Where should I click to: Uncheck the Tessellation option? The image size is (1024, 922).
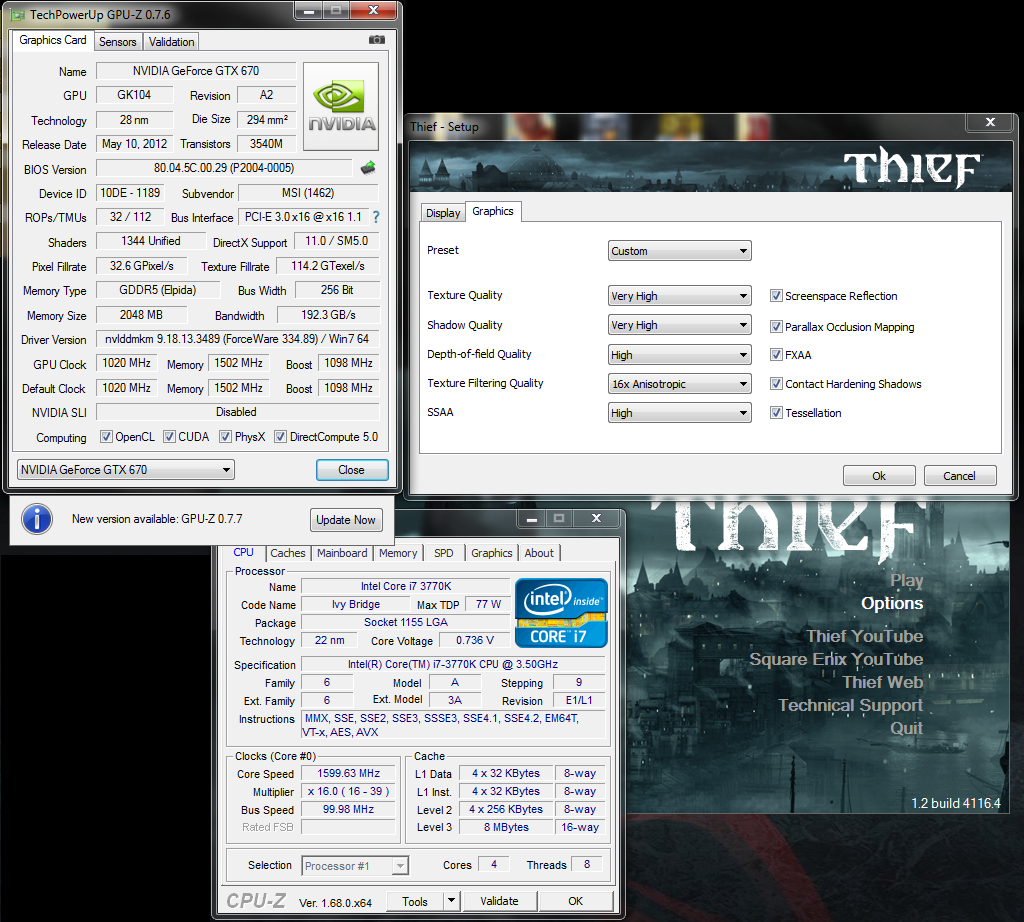pos(776,413)
